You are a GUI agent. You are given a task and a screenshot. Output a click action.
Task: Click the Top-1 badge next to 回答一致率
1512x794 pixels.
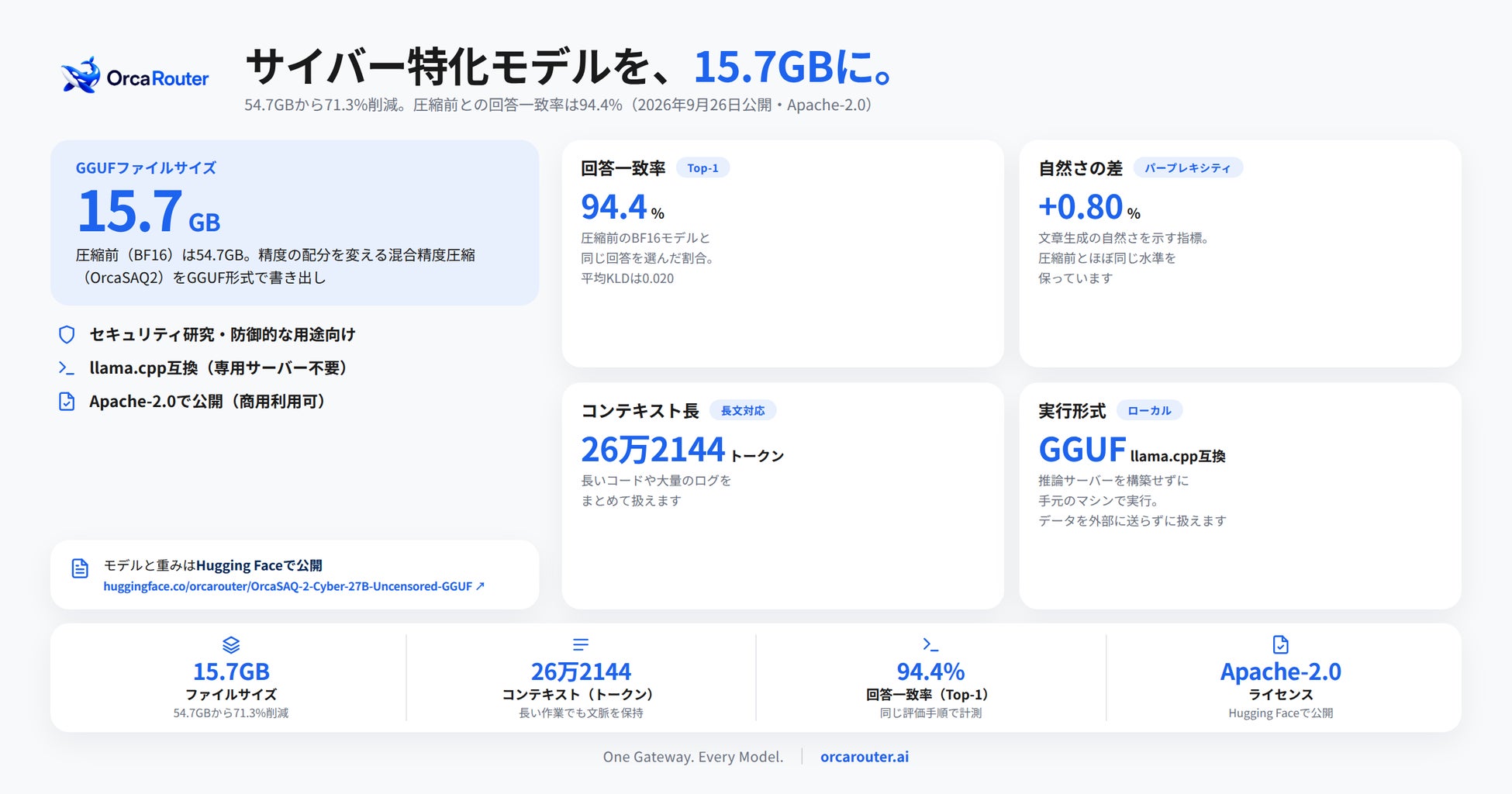(x=702, y=167)
